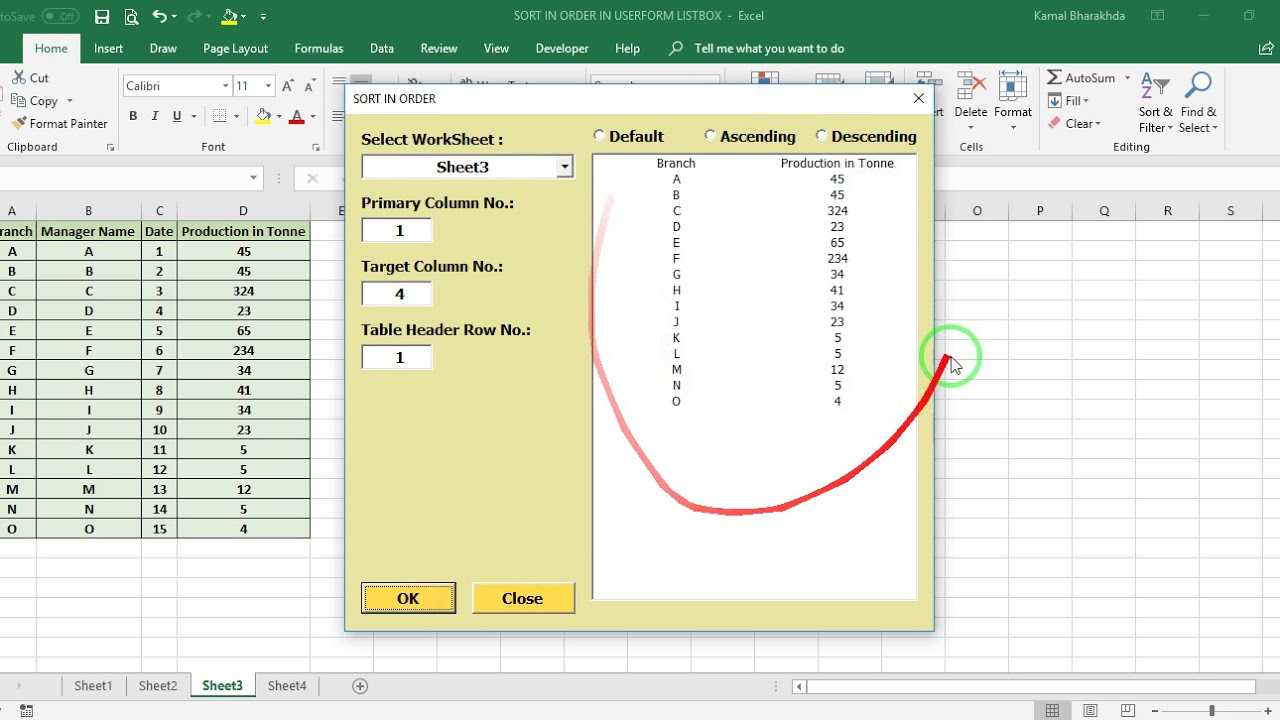Switch to the Sheet1 tab
This screenshot has width=1280, height=720.
[x=93, y=685]
